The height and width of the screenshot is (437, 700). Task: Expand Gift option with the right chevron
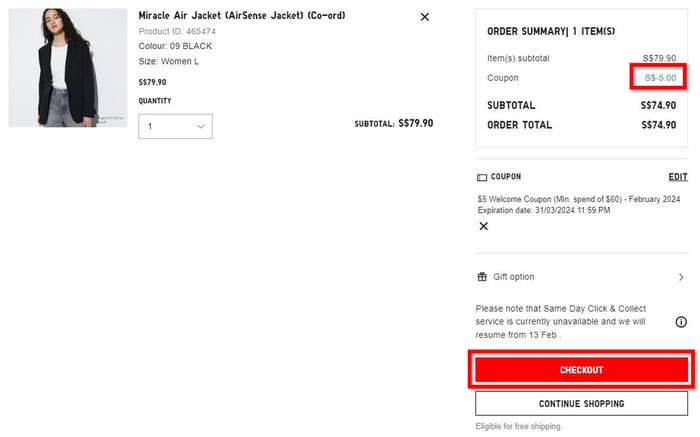[x=681, y=277]
